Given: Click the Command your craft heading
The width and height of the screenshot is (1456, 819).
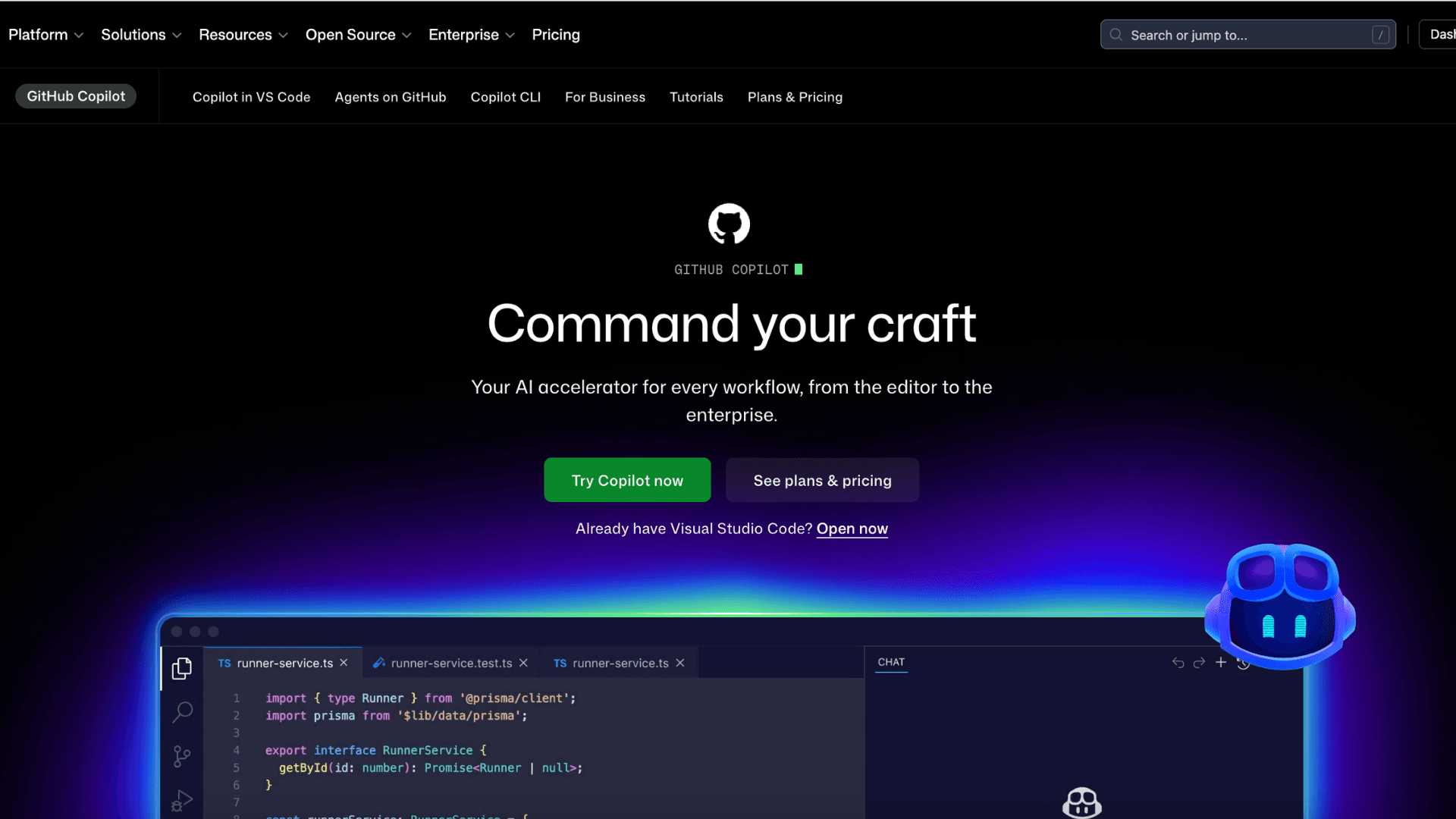Looking at the screenshot, I should [732, 324].
